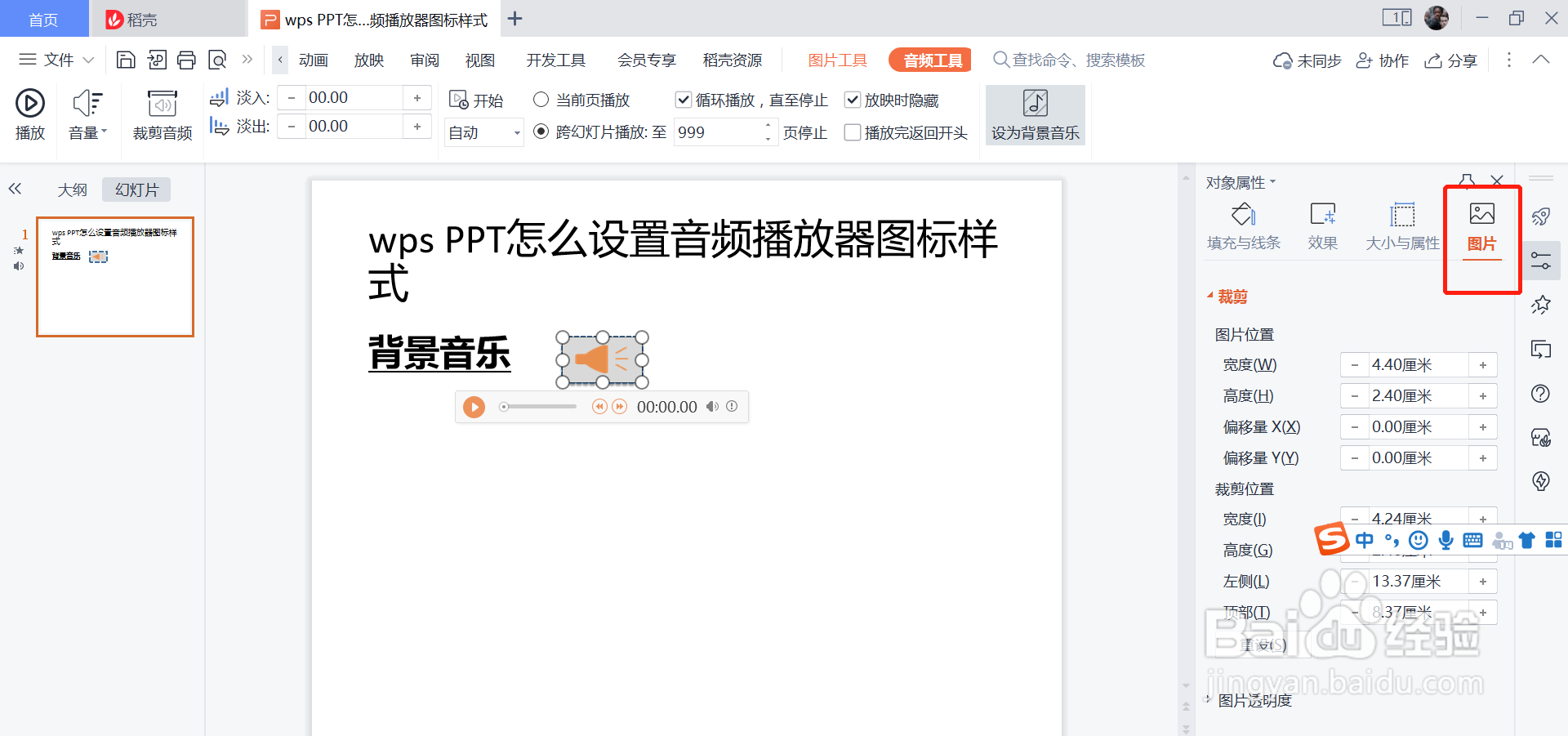Select the 幻灯片 panel tab
This screenshot has height=736, width=1568.
point(136,190)
